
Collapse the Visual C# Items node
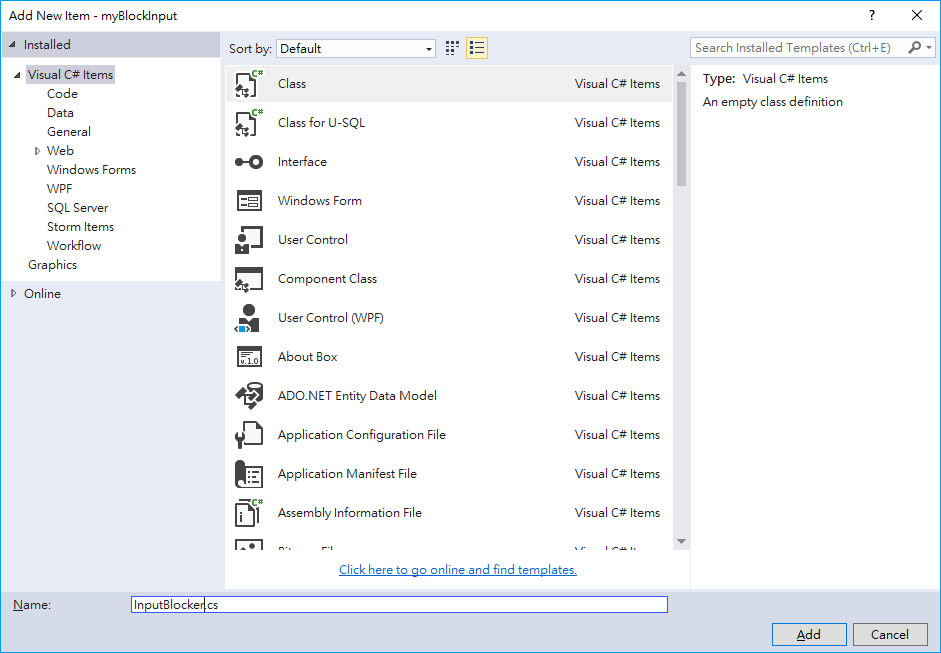point(17,75)
